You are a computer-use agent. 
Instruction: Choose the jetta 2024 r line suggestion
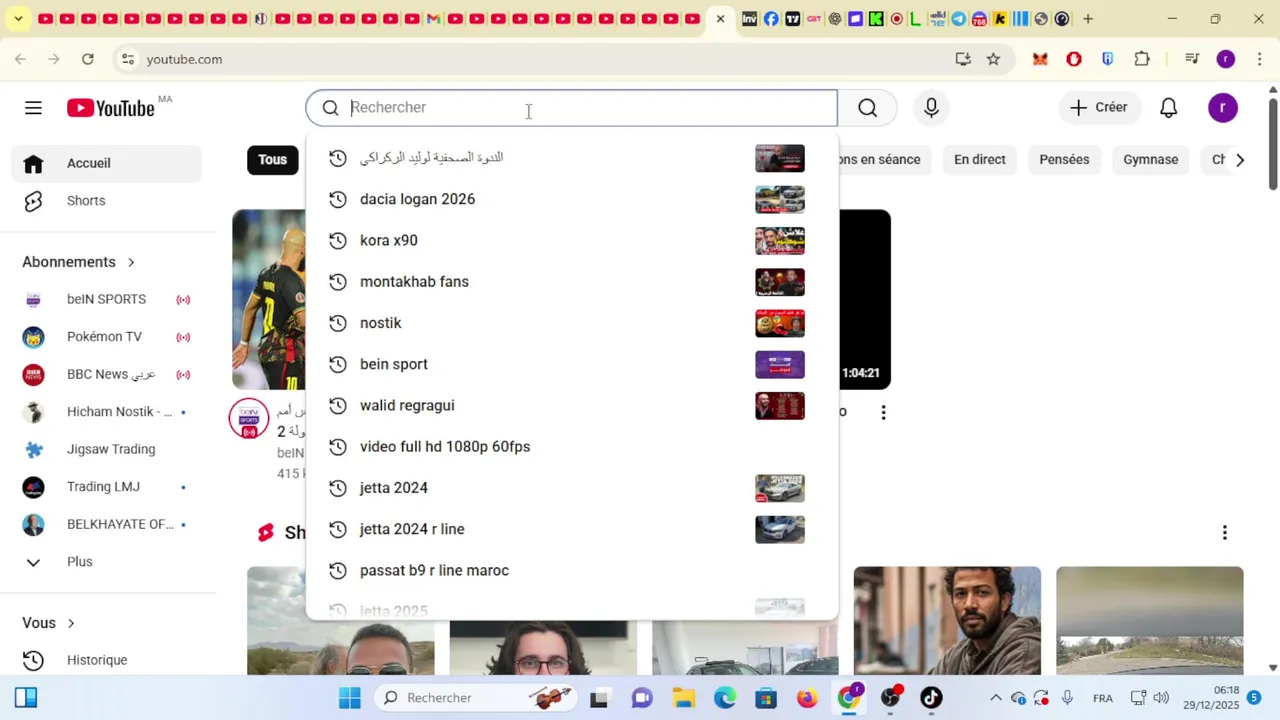point(571,529)
